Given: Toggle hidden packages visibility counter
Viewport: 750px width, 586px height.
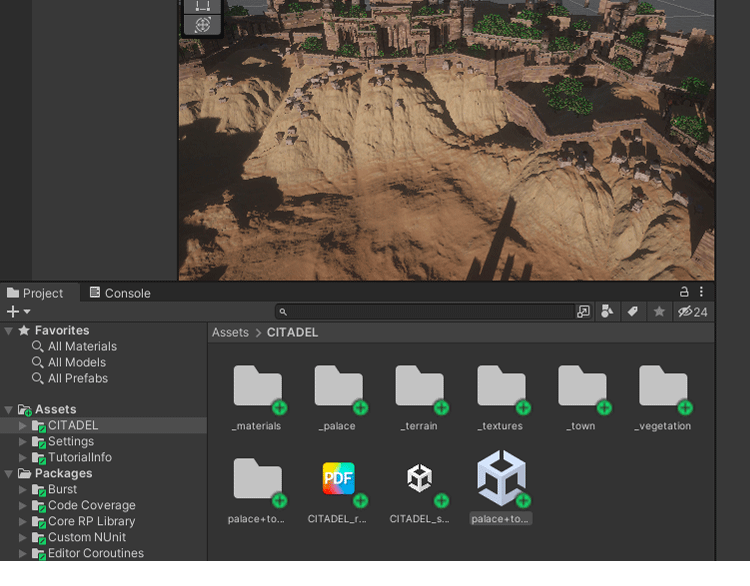Looking at the screenshot, I should tap(693, 312).
